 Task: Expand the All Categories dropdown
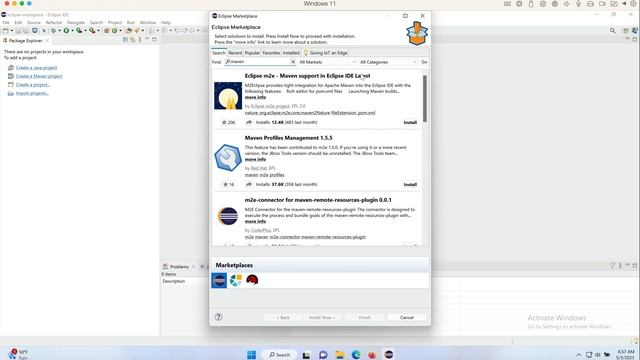pos(388,62)
